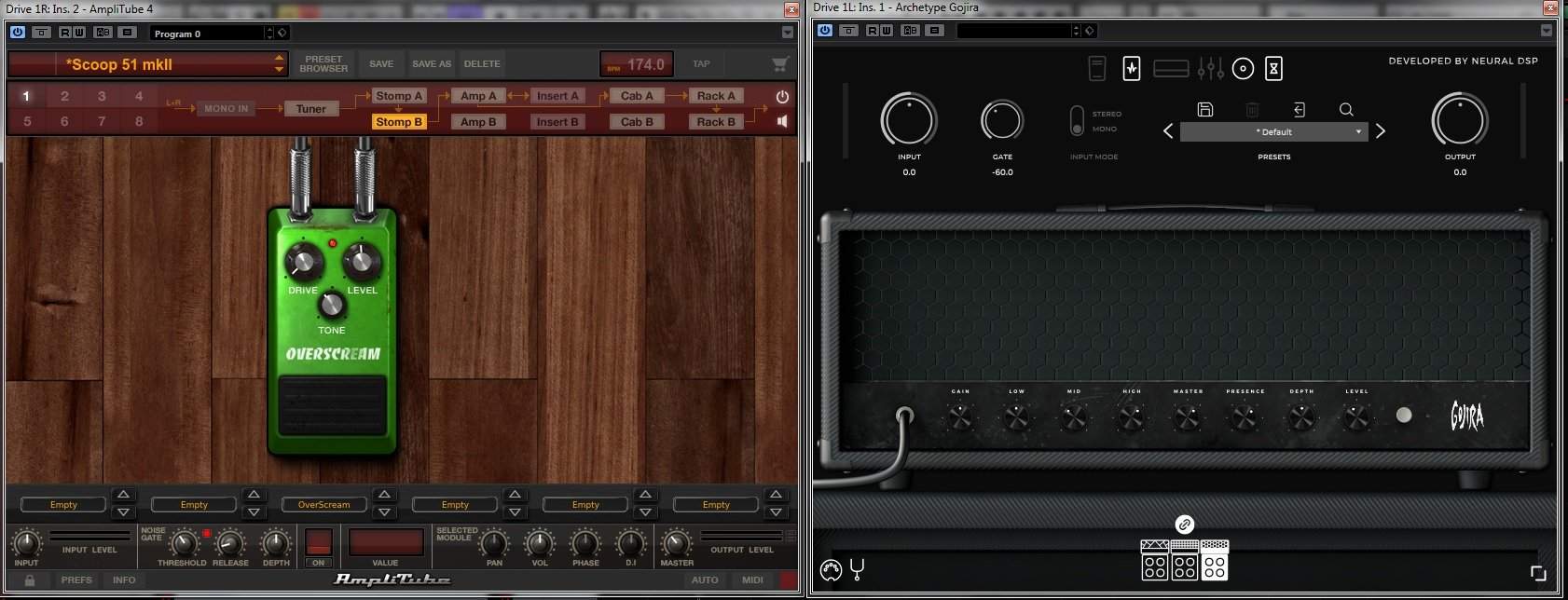1568x600 pixels.
Task: Open the Default presets dropdown
Action: point(1274,132)
